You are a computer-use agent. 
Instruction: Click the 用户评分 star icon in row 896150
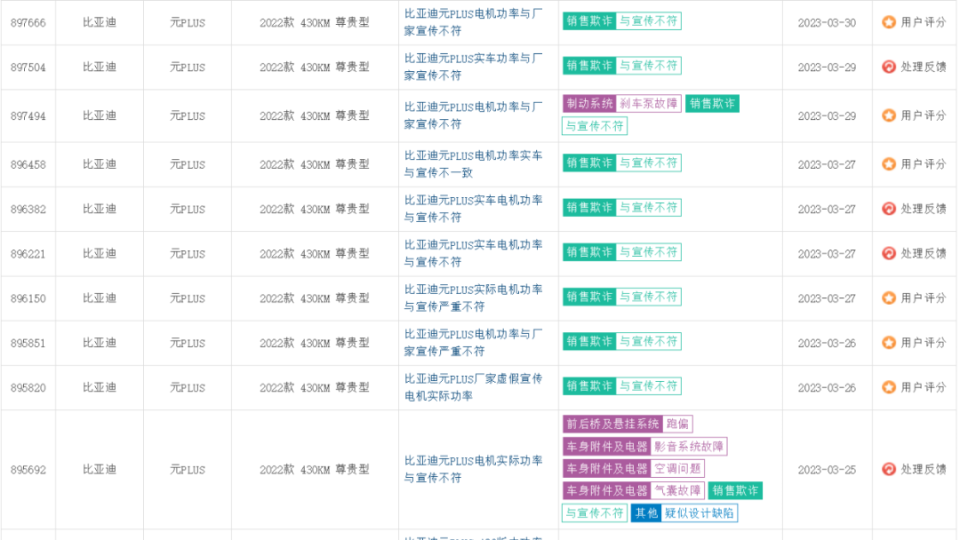point(888,298)
